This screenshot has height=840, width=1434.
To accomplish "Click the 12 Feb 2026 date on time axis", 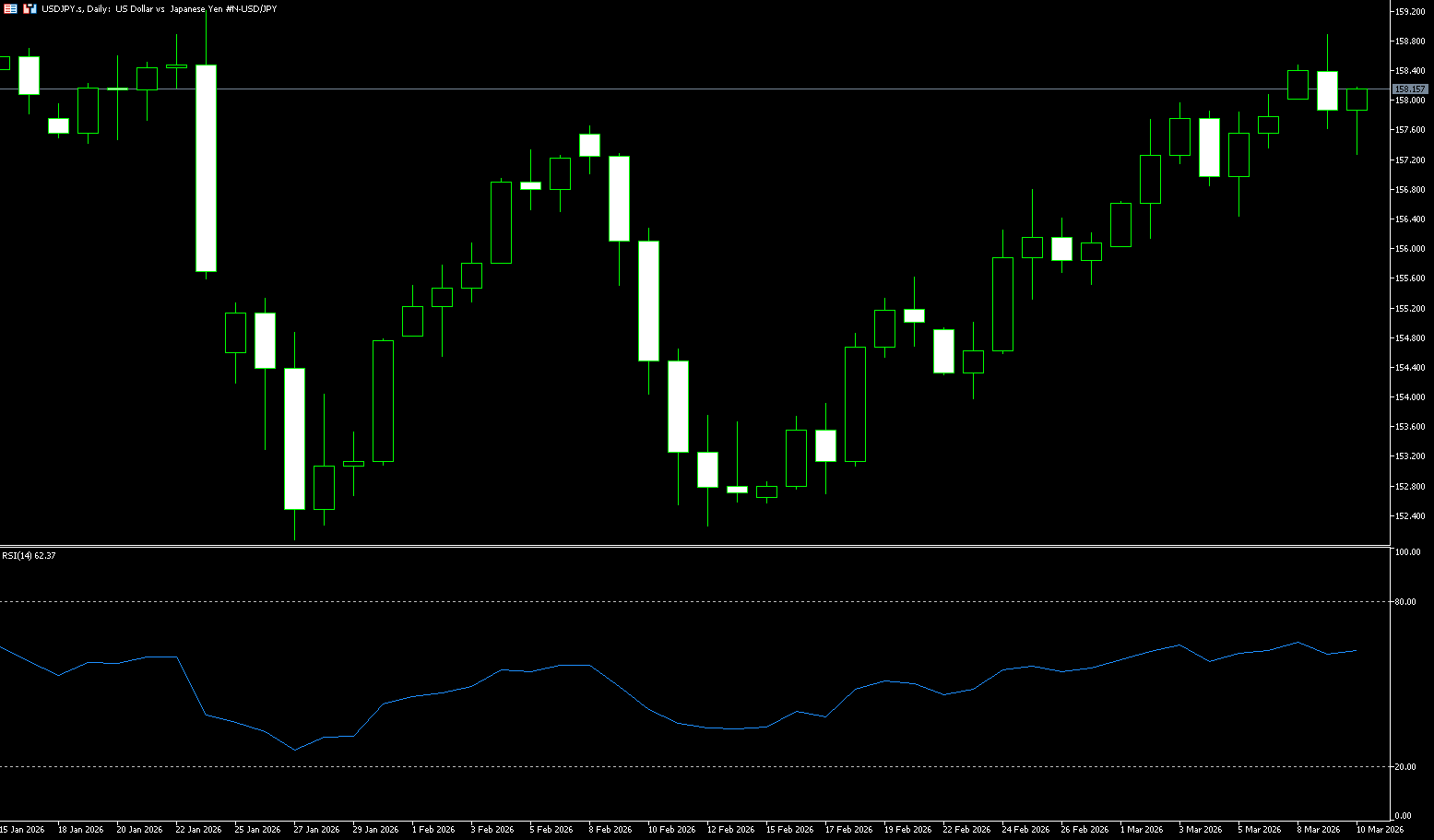I will 730,830.
